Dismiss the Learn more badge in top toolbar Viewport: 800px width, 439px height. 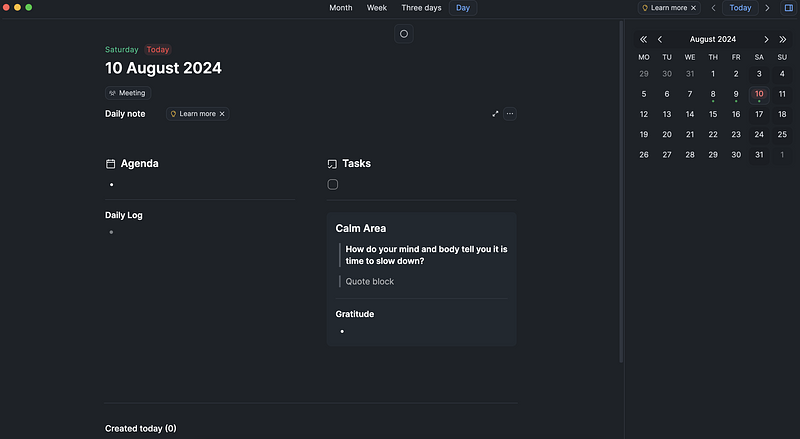click(693, 8)
